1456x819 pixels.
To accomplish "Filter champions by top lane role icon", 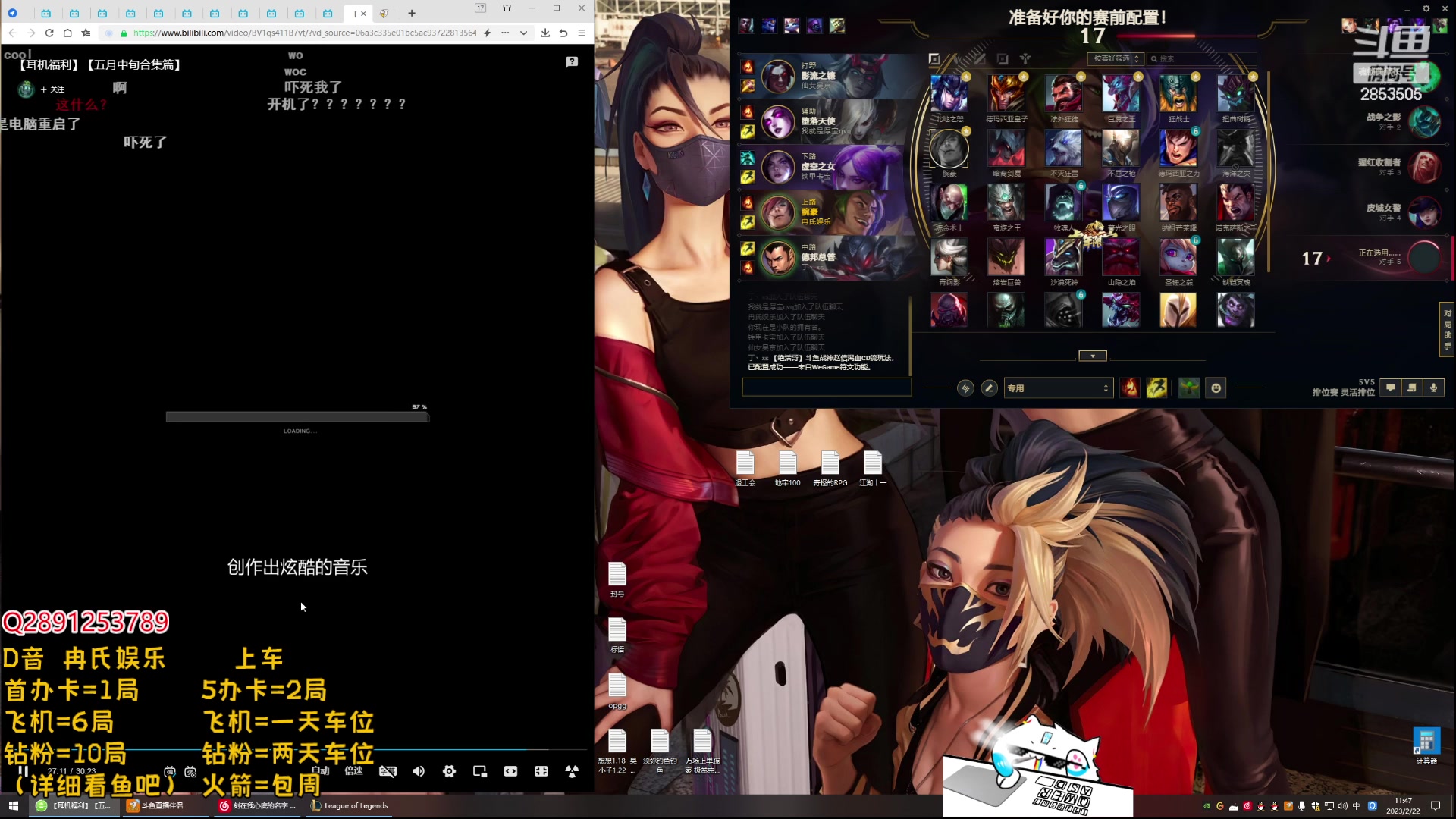I will (x=934, y=58).
